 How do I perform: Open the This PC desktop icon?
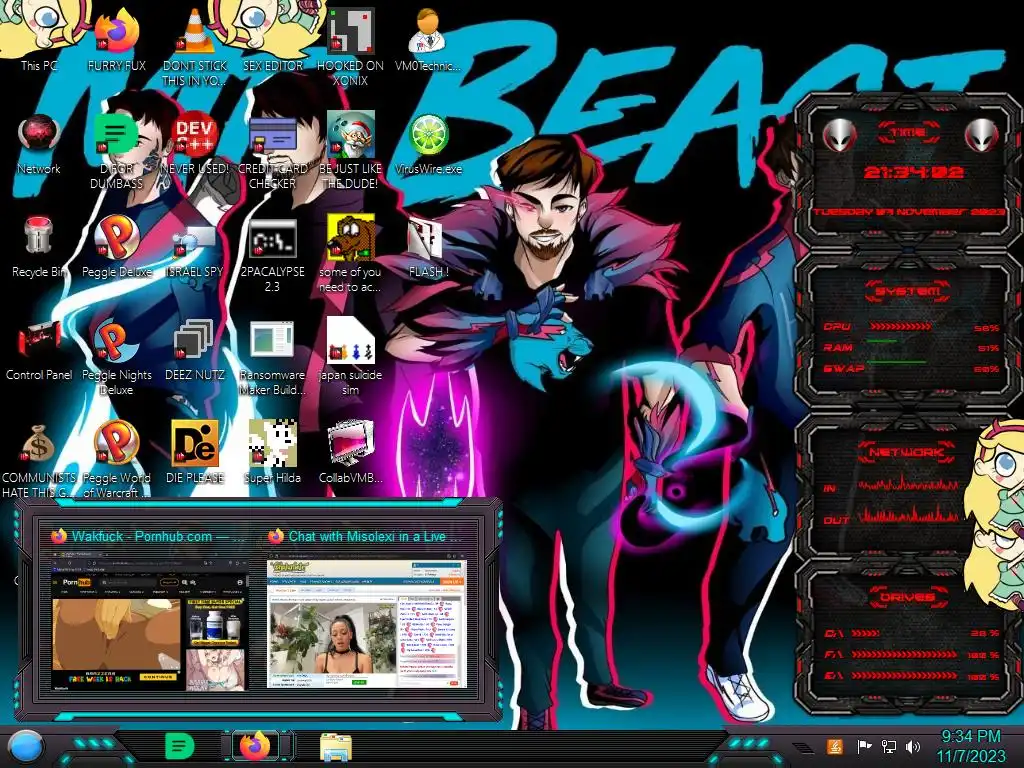tap(39, 39)
